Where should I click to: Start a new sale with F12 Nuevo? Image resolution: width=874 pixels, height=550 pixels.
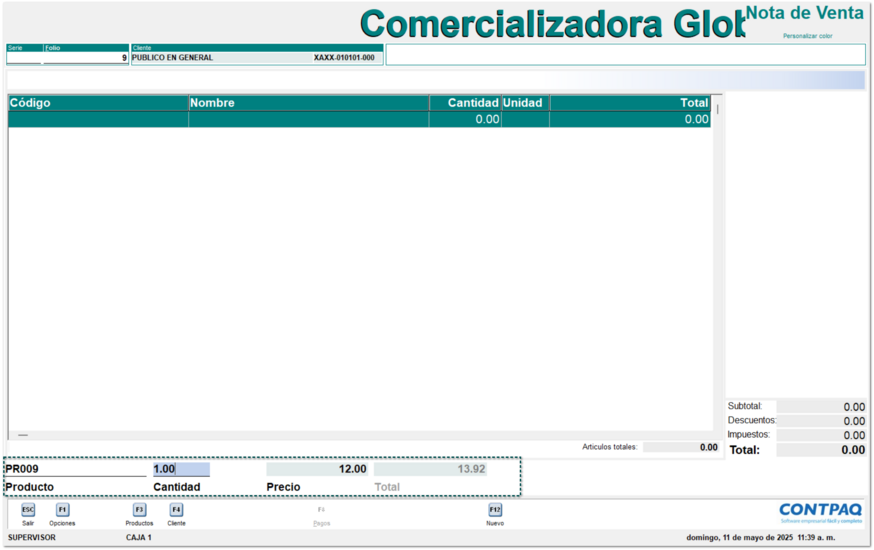coord(495,510)
